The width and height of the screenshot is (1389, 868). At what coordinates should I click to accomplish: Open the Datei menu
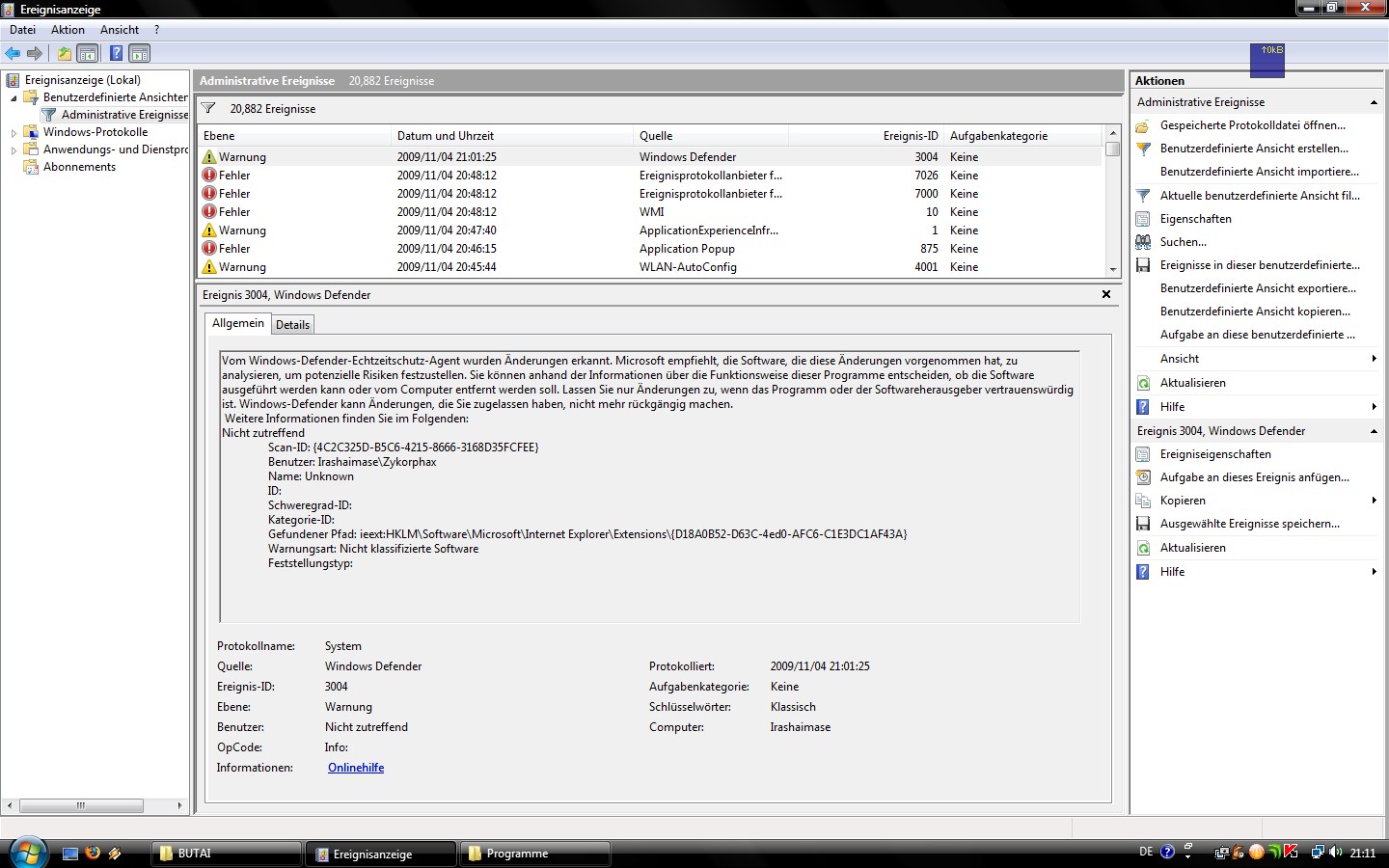[x=22, y=30]
